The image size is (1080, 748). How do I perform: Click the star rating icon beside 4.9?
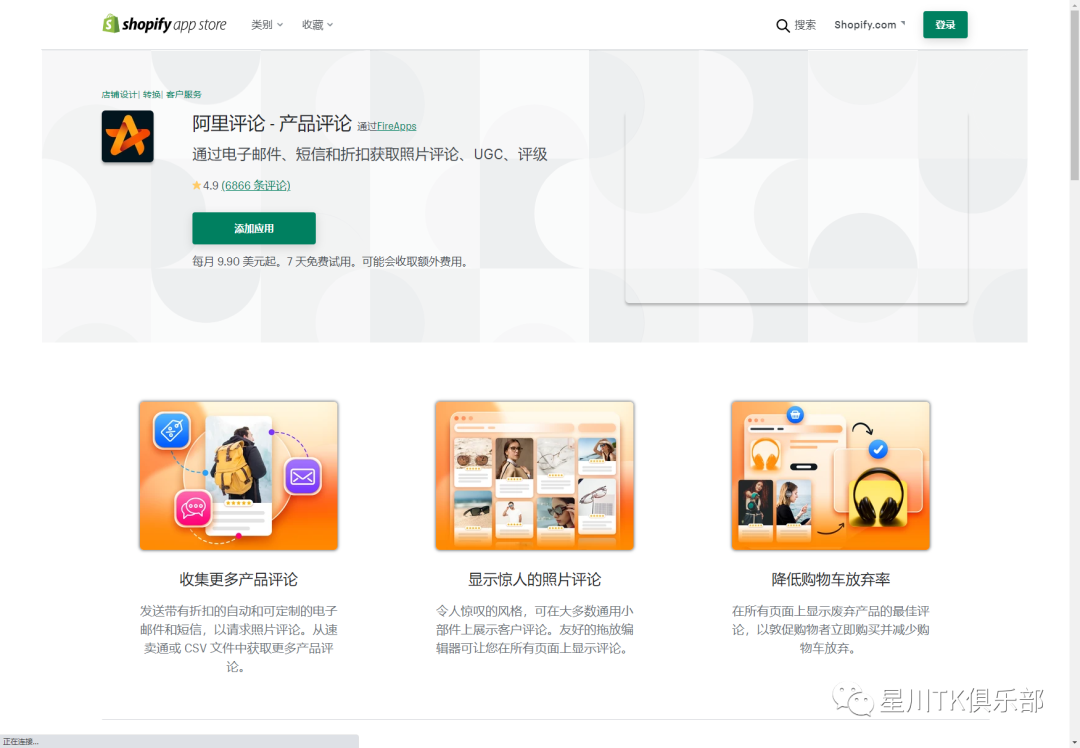[x=196, y=185]
